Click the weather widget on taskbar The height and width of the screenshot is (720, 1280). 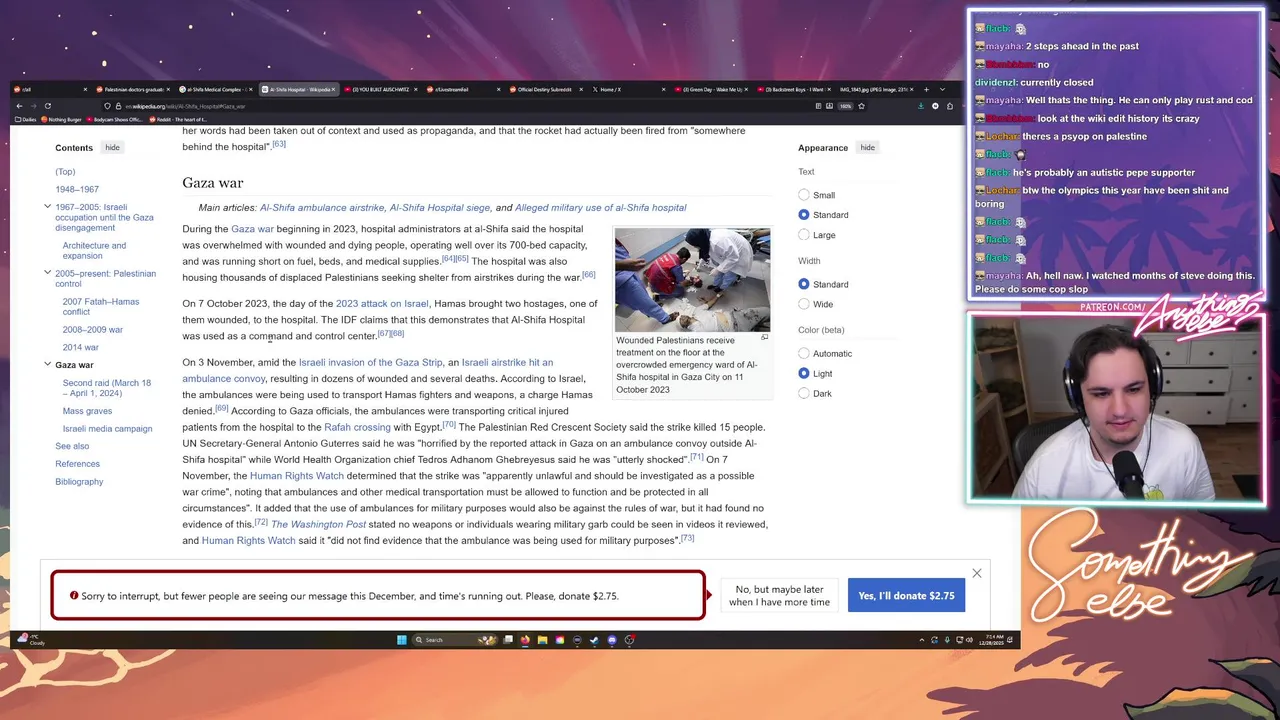(x=30, y=640)
